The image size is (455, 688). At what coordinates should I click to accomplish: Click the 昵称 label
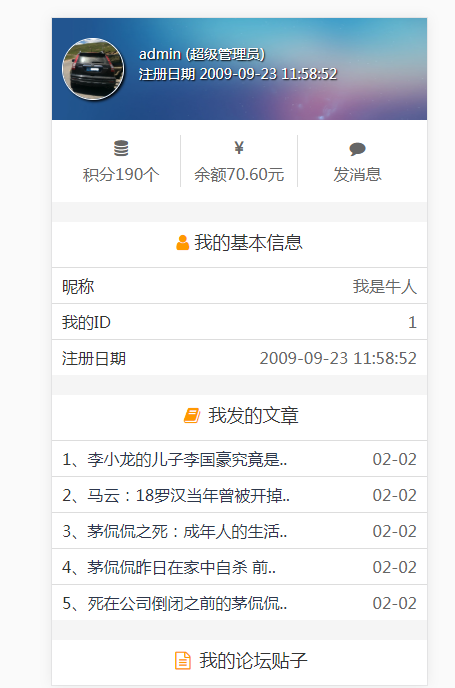tap(78, 287)
